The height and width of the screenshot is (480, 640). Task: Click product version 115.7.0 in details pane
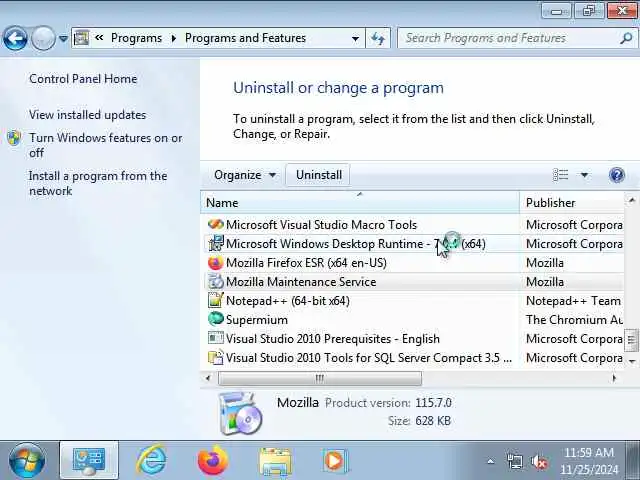coord(433,403)
